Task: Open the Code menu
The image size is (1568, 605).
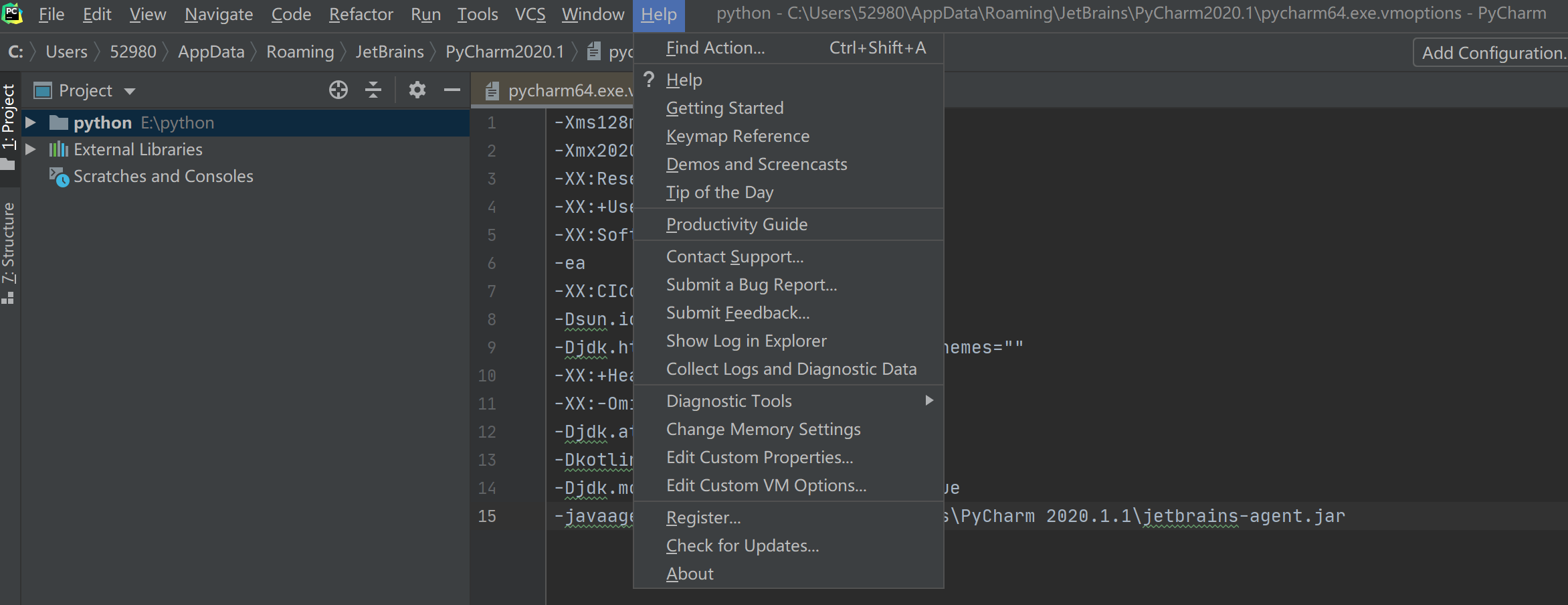Action: 291,14
